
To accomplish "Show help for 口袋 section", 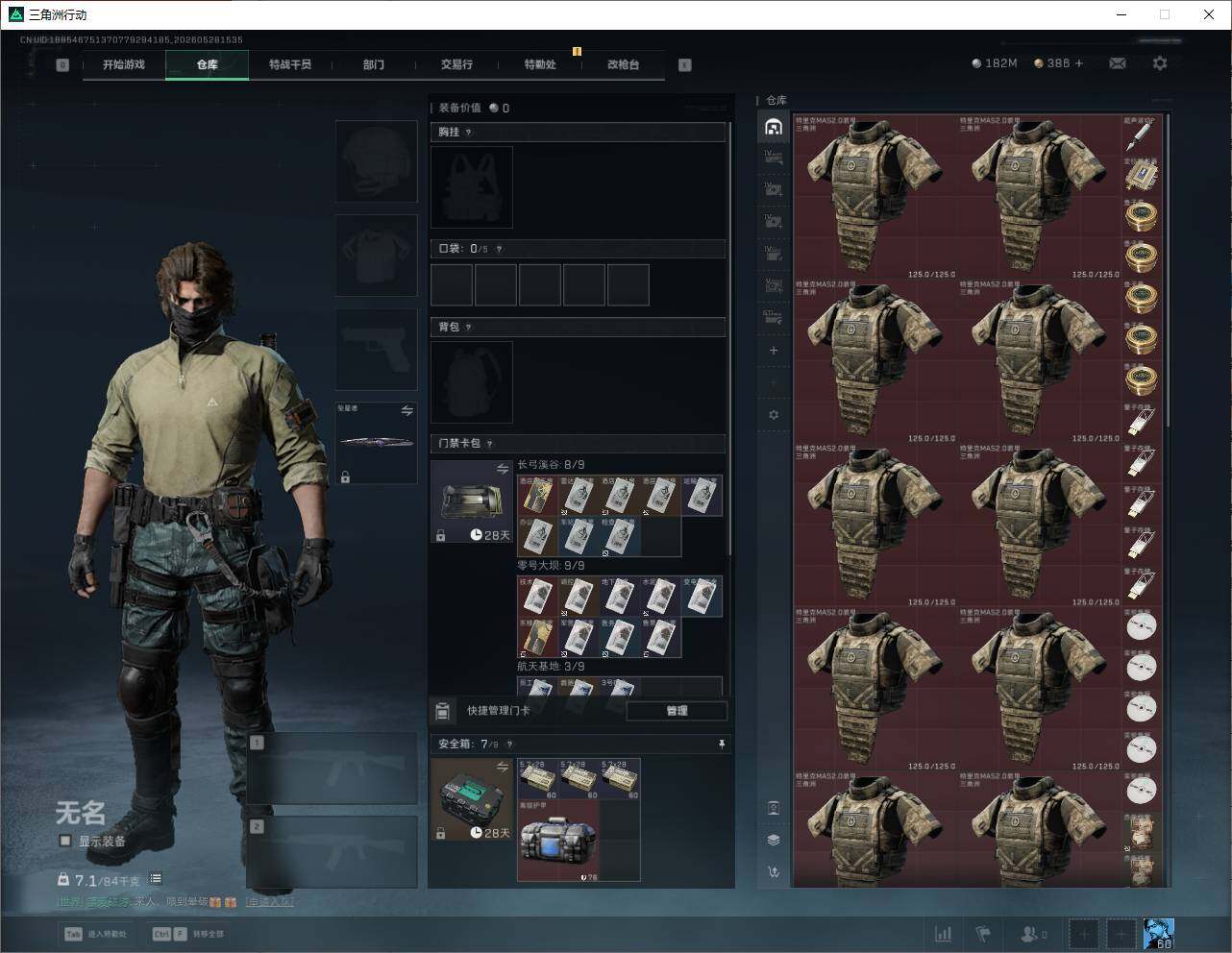I will tap(499, 249).
